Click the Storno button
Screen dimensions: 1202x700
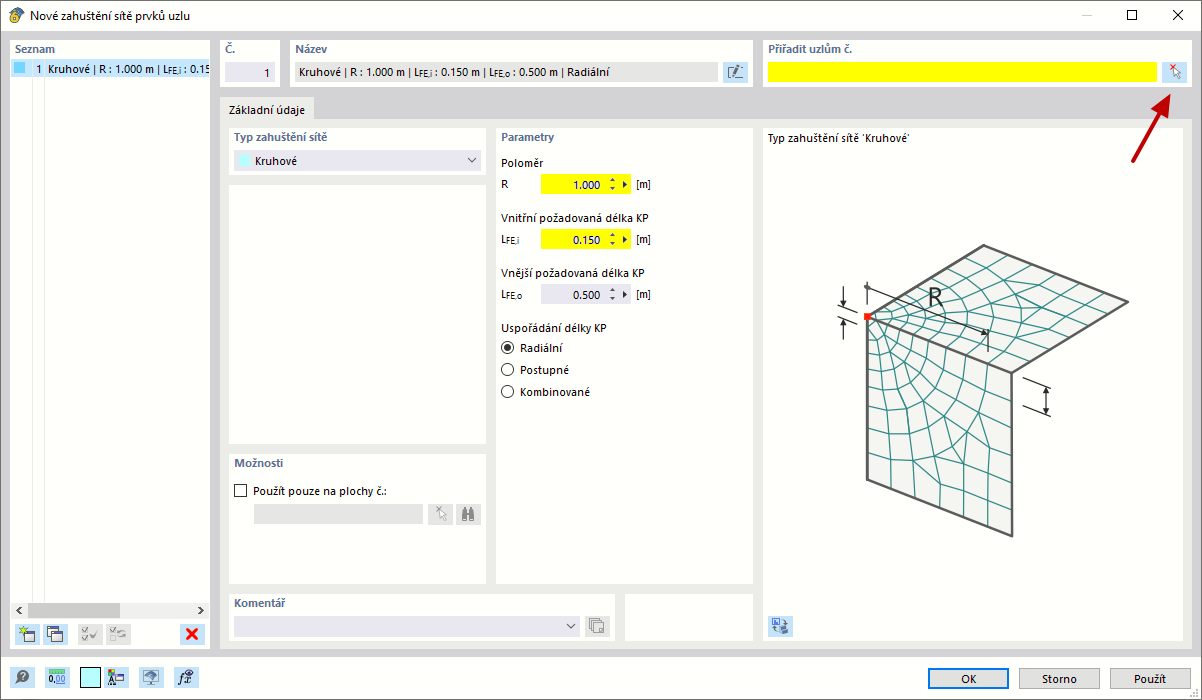pos(1059,678)
